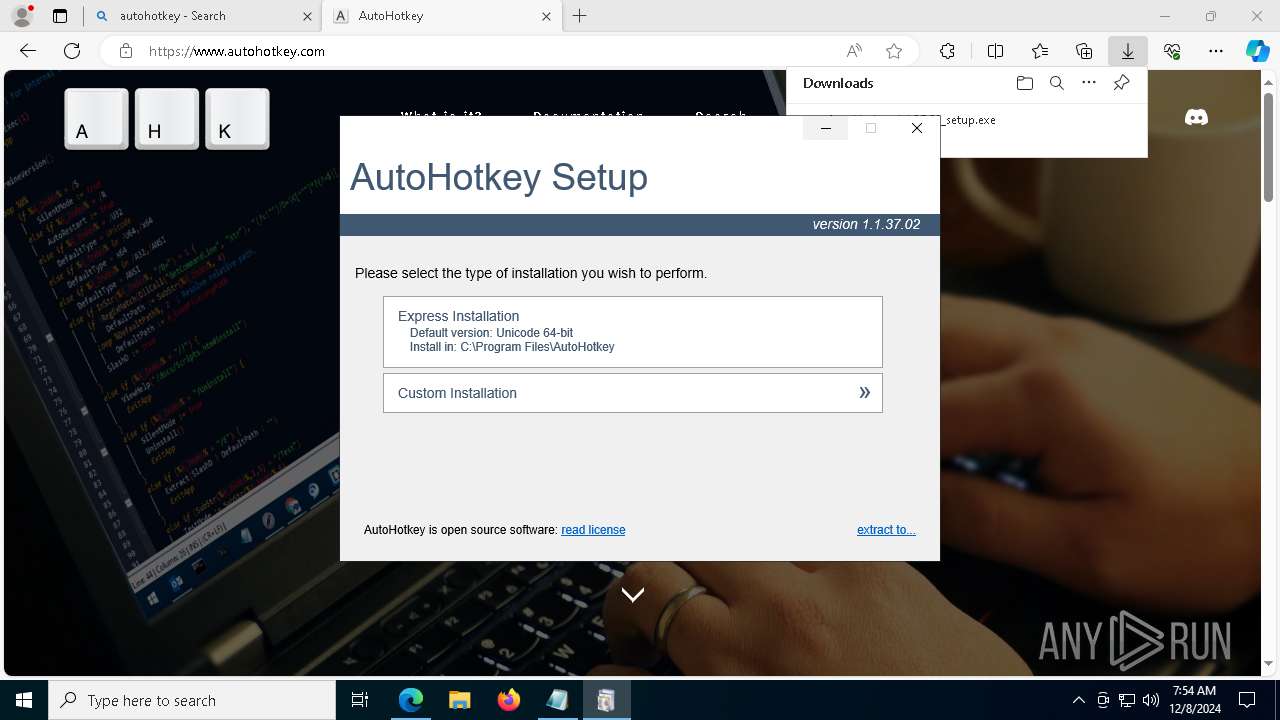This screenshot has height=720, width=1280.
Task: Open Task View on taskbar
Action: (360, 700)
